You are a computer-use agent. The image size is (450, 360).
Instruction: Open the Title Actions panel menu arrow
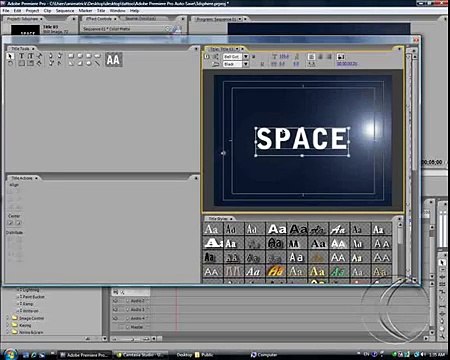pos(196,178)
